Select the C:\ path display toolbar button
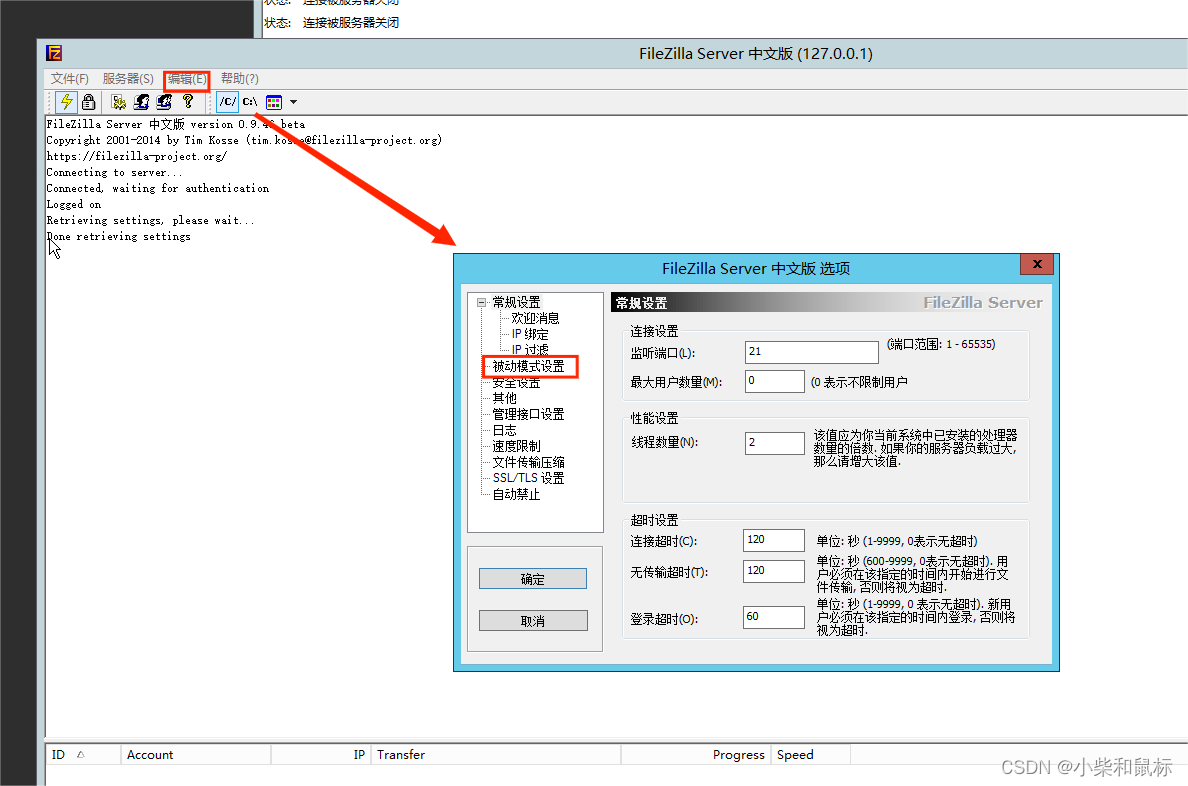Image resolution: width=1188 pixels, height=786 pixels. tap(250, 102)
